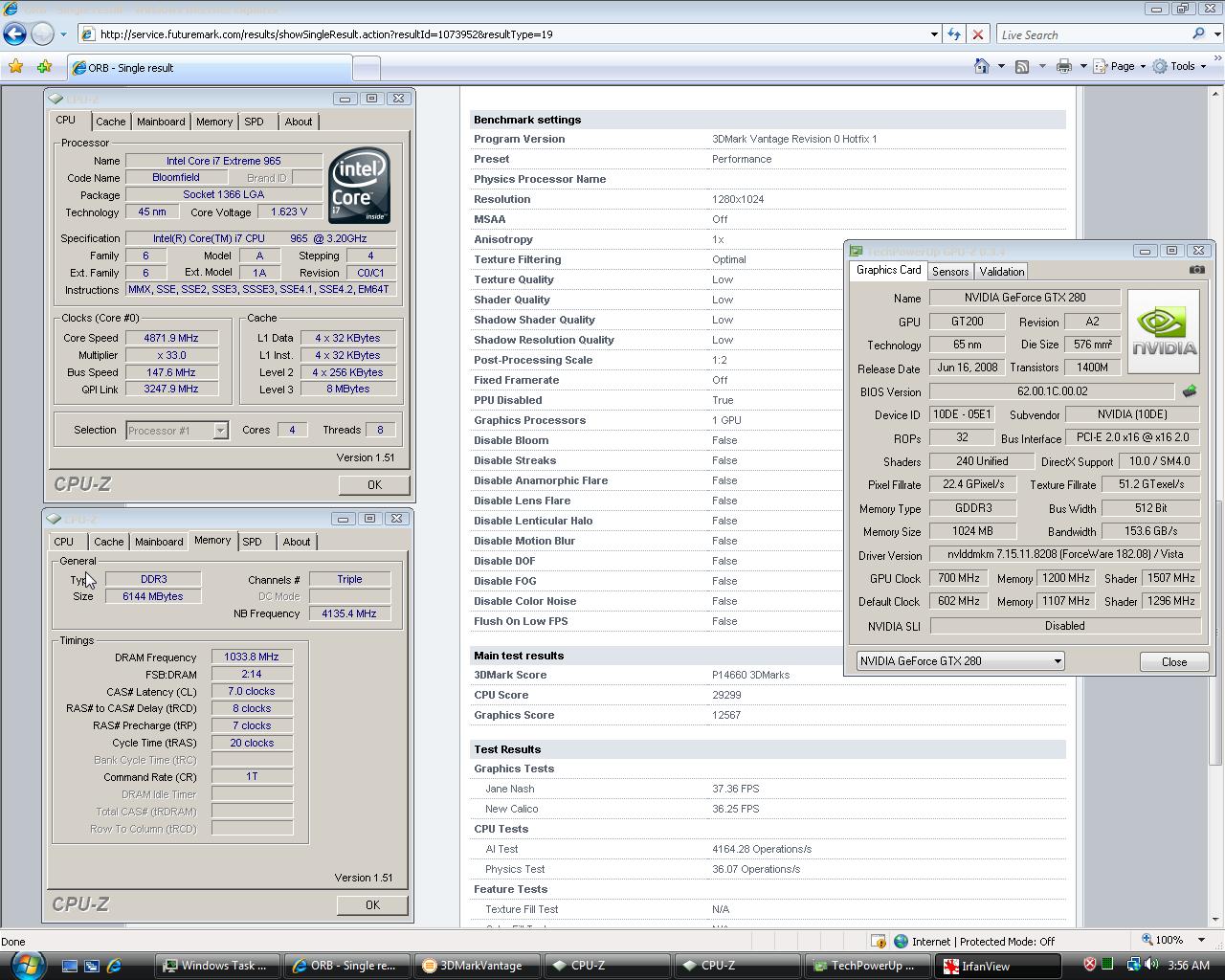Click the Intel Core i7 logo in CPU-Z
Viewport: 1225px width, 980px height.
359,186
